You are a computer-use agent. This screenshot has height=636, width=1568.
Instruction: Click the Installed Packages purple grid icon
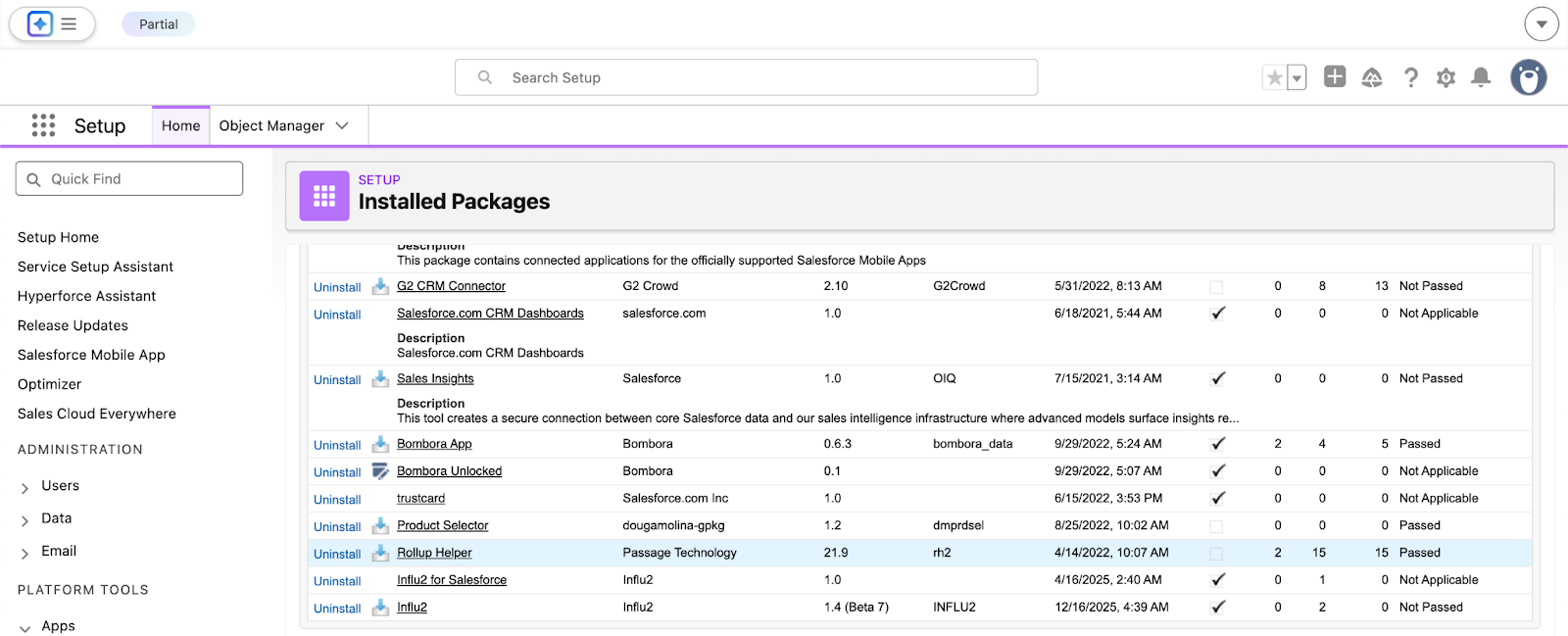click(324, 196)
